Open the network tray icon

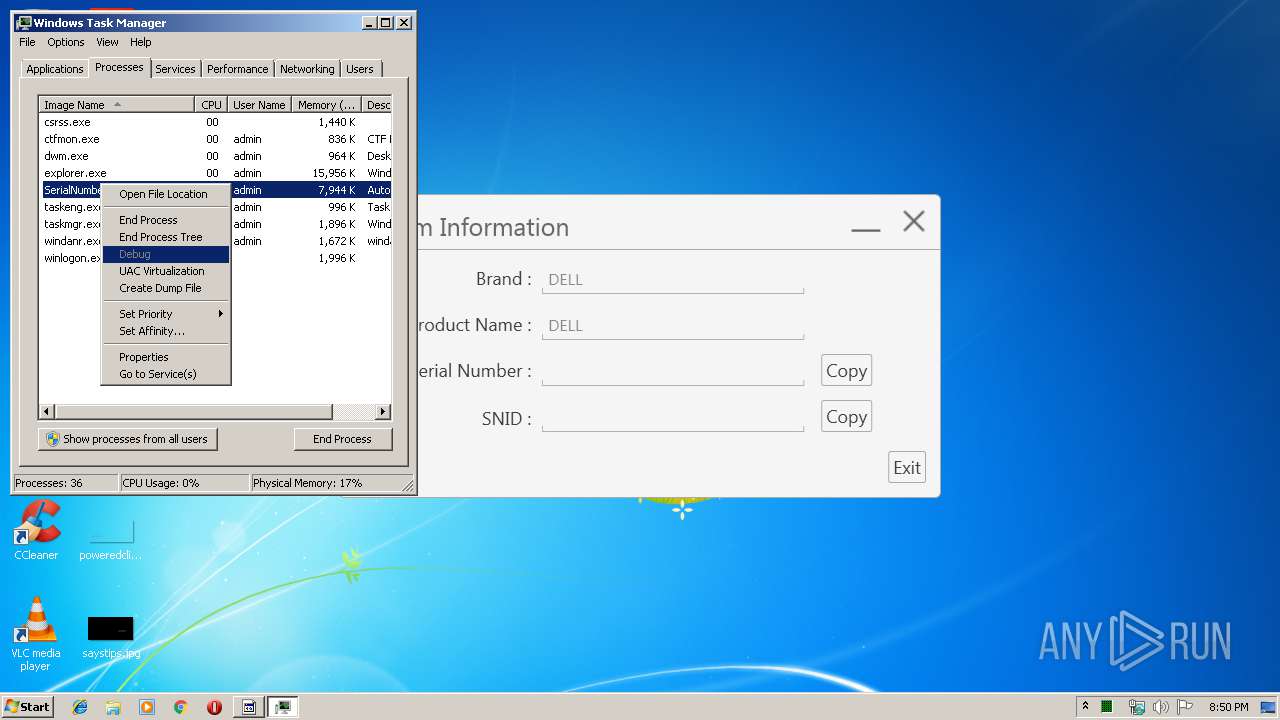pyautogui.click(x=1137, y=707)
